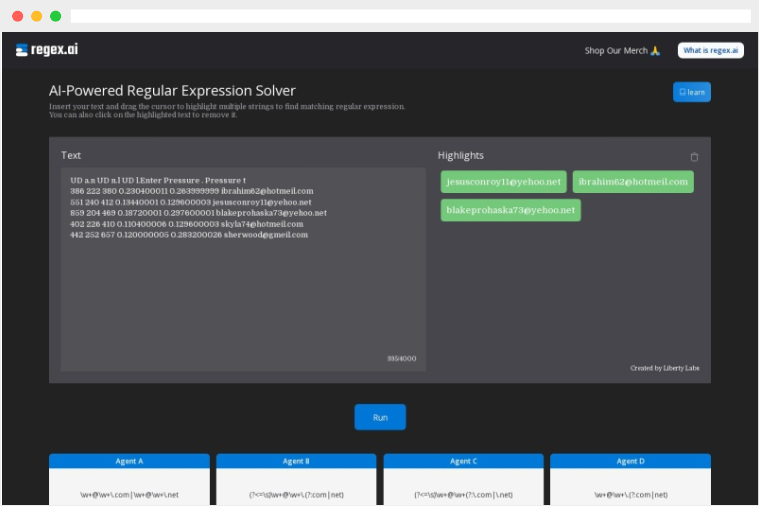759x506 pixels.
Task: Click the Run button
Action: (x=380, y=417)
